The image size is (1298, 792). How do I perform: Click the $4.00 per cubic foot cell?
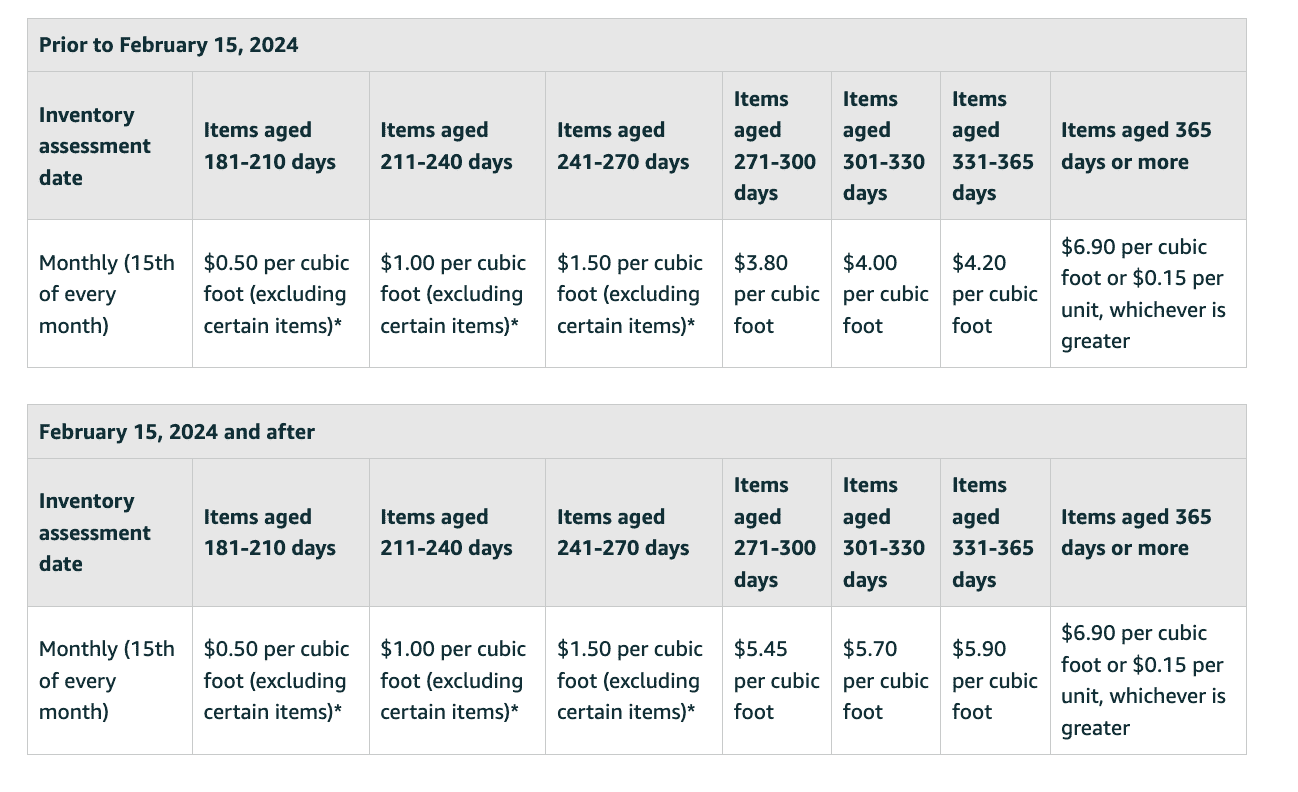click(886, 294)
